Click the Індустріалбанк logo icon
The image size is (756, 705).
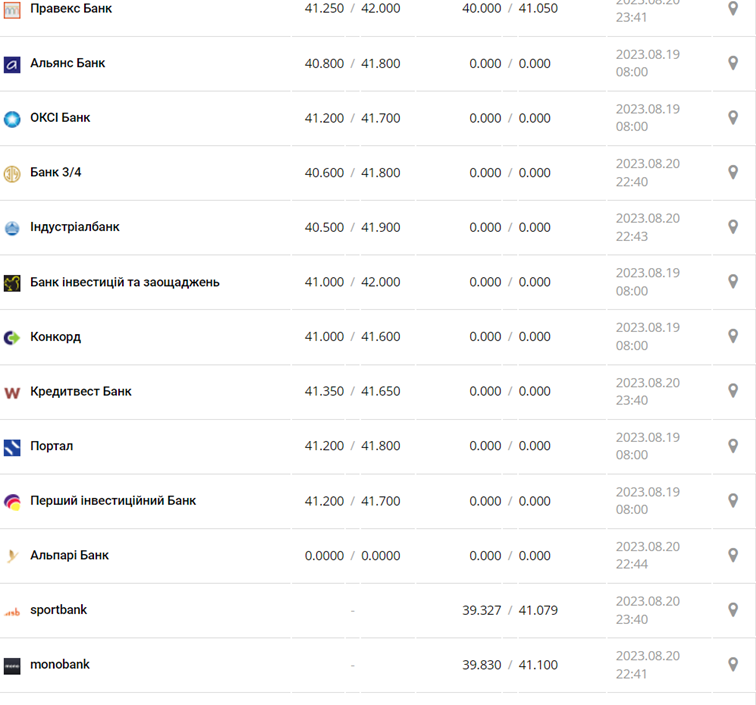12,228
